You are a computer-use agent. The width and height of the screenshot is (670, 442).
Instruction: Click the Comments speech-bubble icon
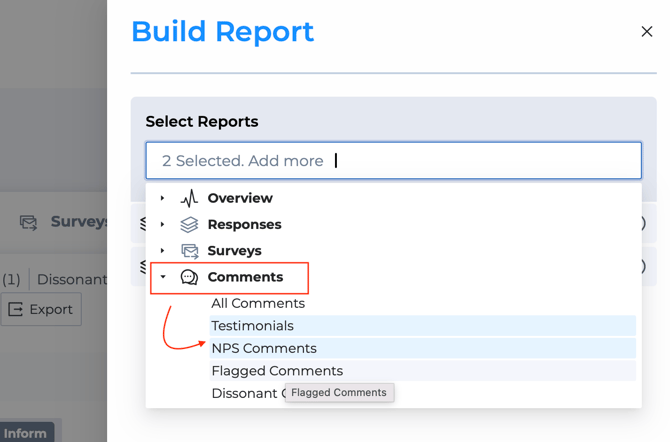[x=189, y=277]
